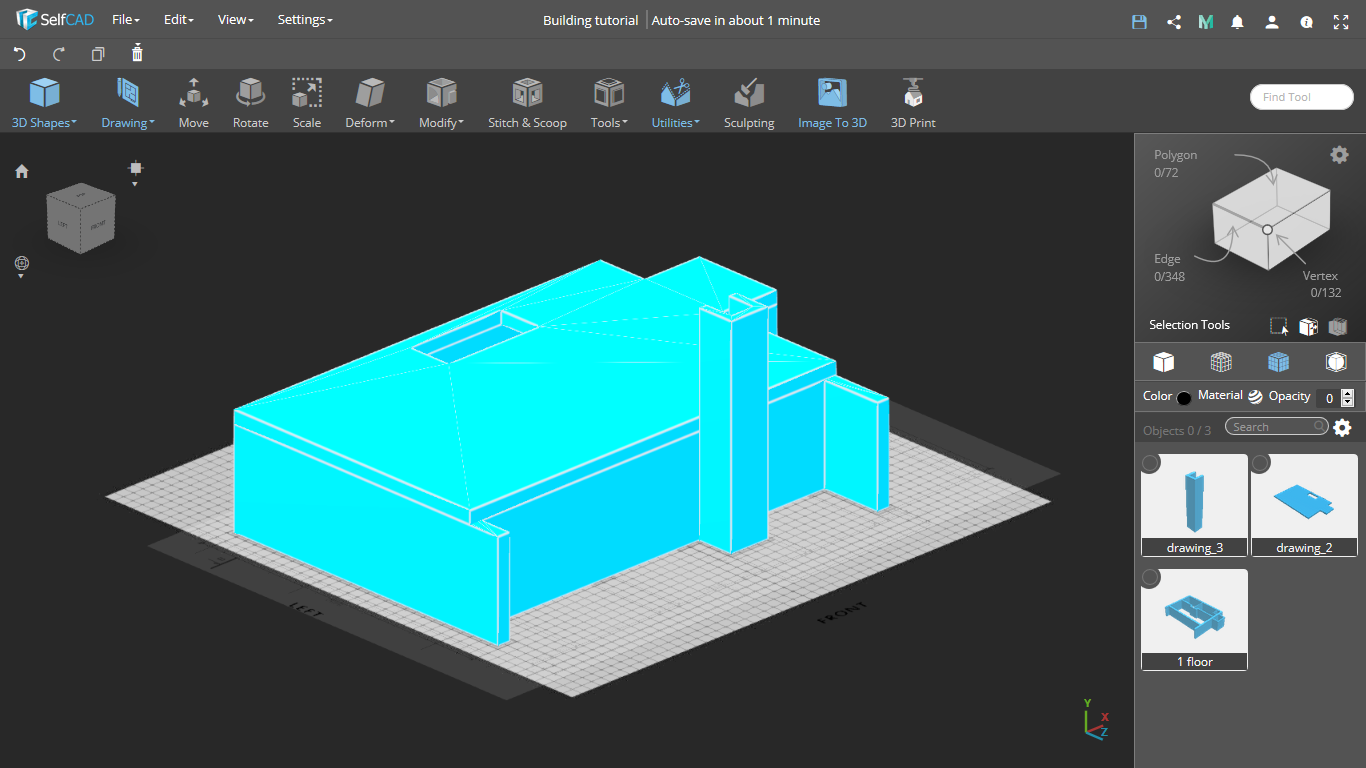Open the Deform dropdown
The width and height of the screenshot is (1366, 768).
point(370,104)
